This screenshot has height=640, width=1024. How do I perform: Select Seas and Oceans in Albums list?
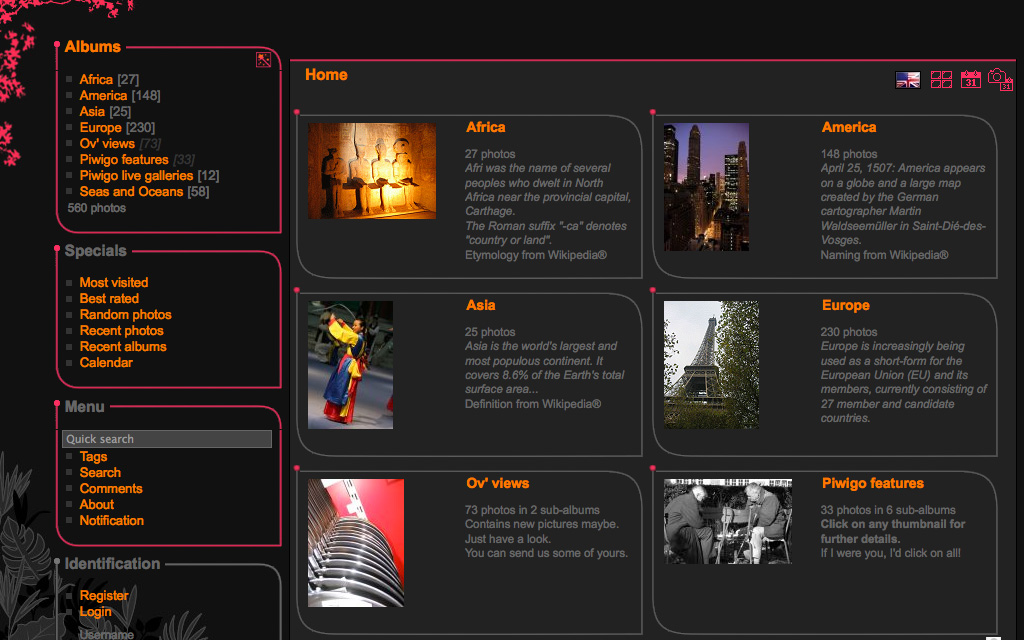(131, 192)
